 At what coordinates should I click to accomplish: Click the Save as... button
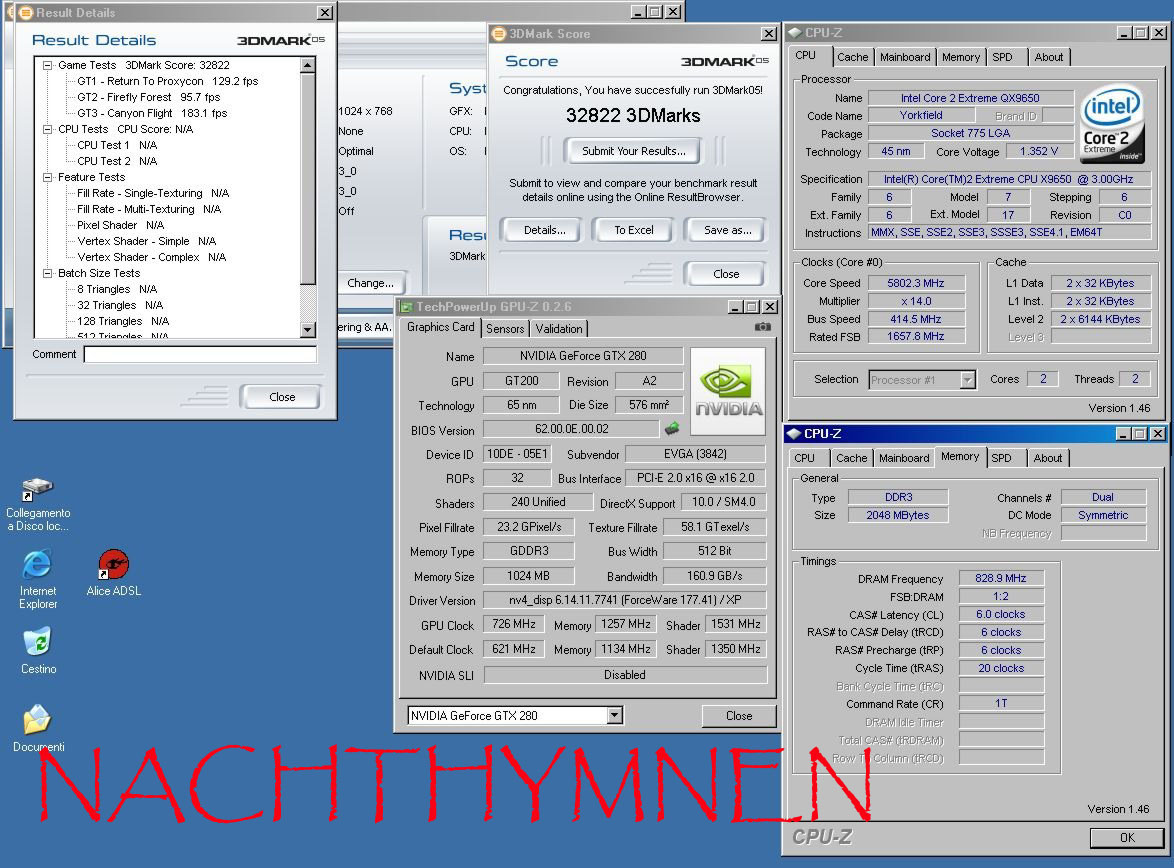727,230
